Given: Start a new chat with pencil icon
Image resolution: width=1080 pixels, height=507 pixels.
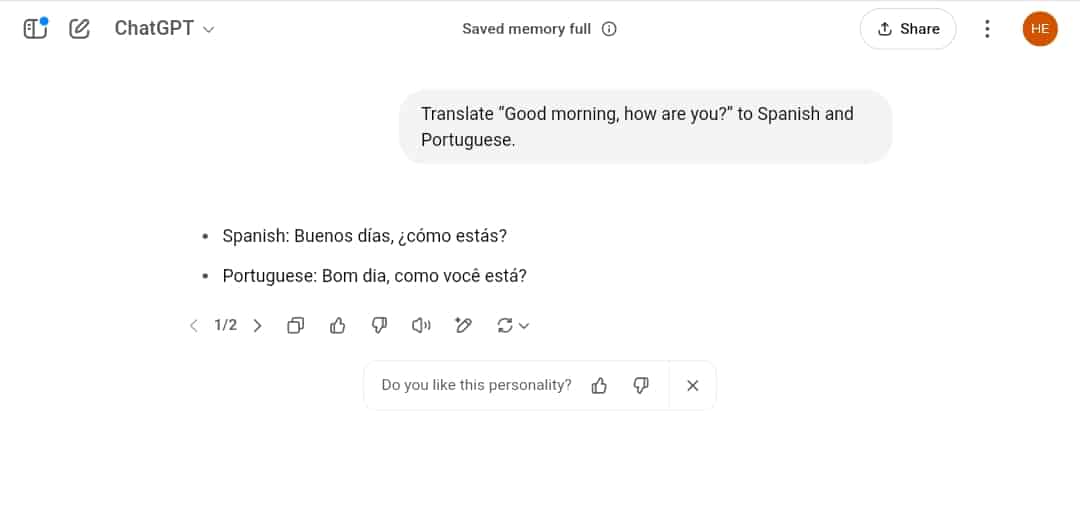Looking at the screenshot, I should [x=79, y=28].
